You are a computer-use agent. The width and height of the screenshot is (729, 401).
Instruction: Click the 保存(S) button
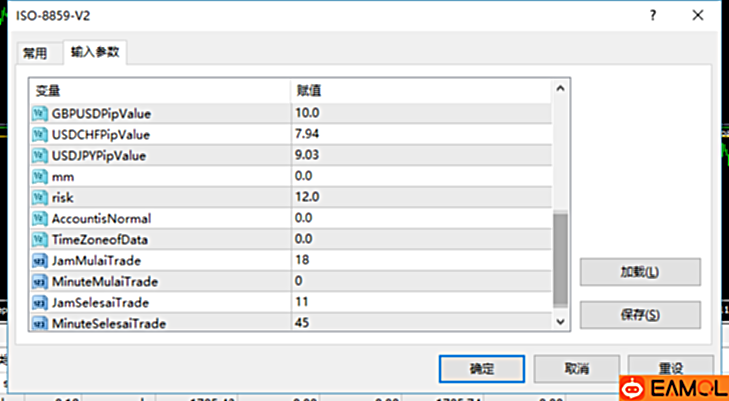pyautogui.click(x=640, y=315)
